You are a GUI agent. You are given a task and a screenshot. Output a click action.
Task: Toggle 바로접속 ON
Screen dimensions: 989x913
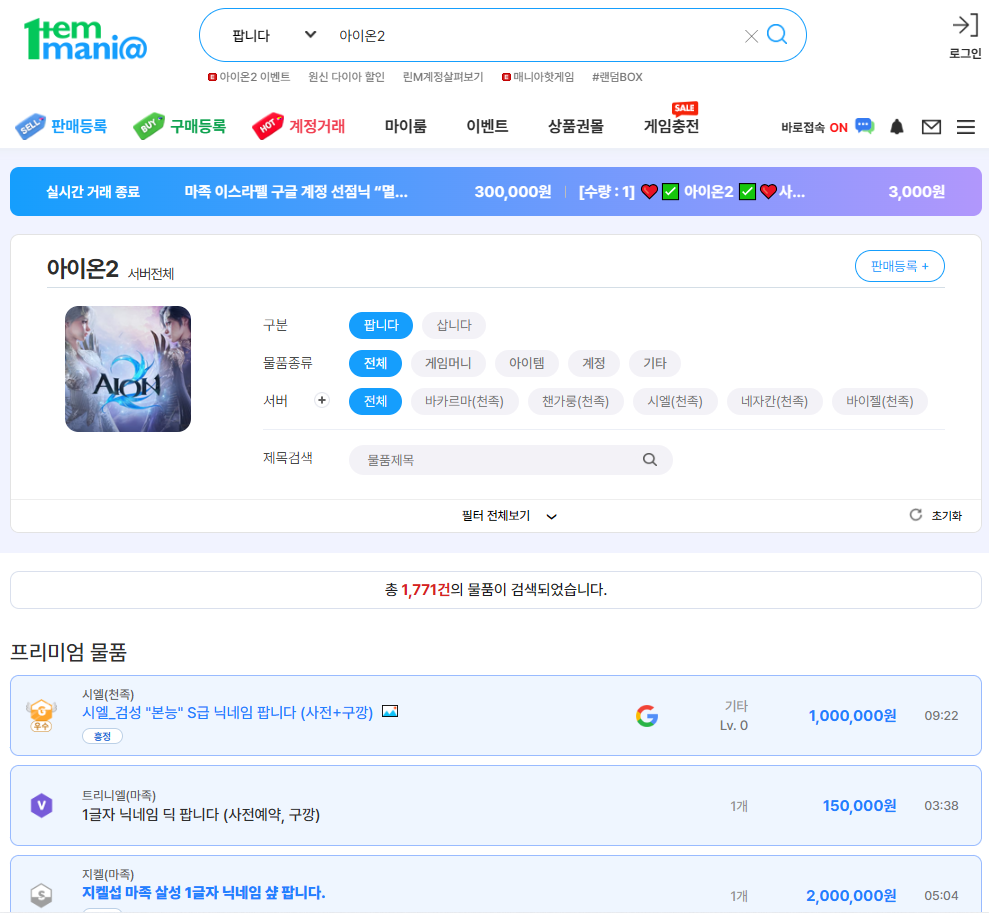click(814, 127)
